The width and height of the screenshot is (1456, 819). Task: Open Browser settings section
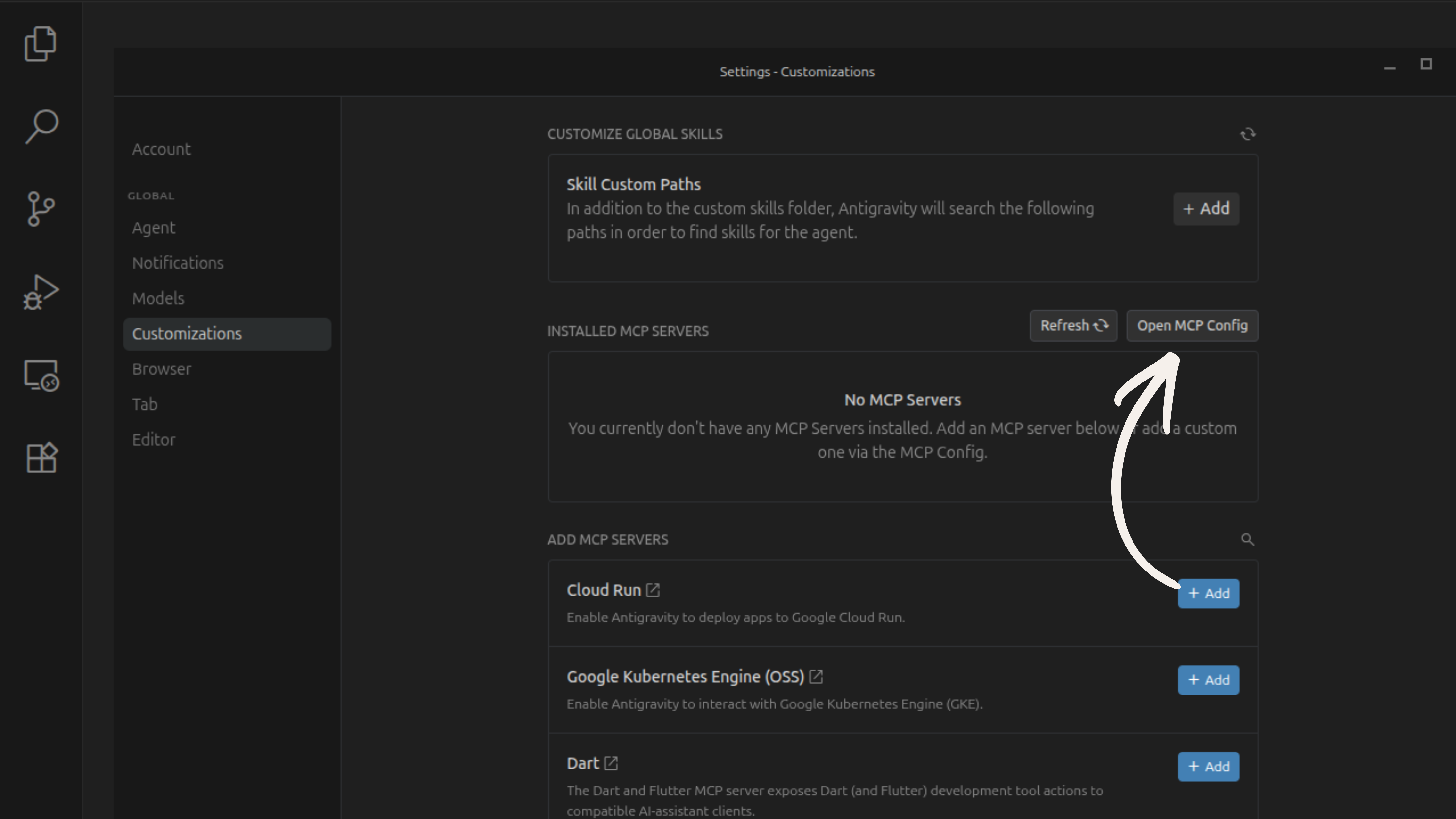click(x=162, y=369)
